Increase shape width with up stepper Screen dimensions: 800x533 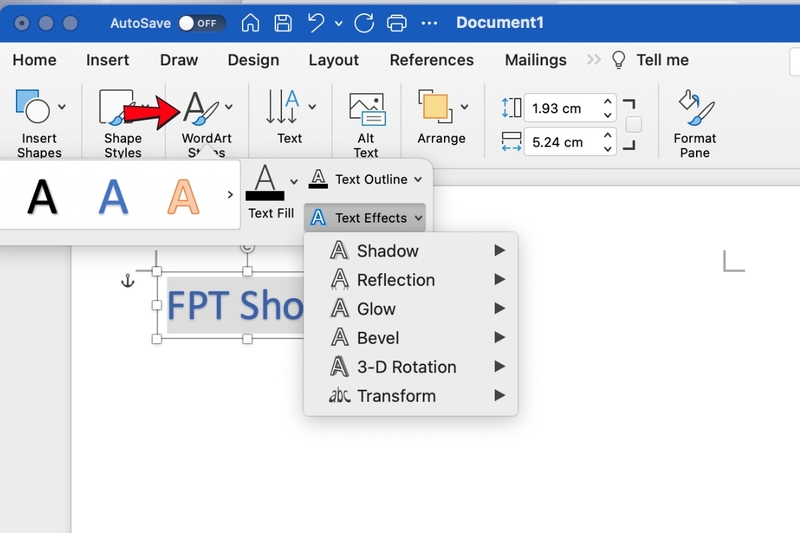tap(607, 135)
